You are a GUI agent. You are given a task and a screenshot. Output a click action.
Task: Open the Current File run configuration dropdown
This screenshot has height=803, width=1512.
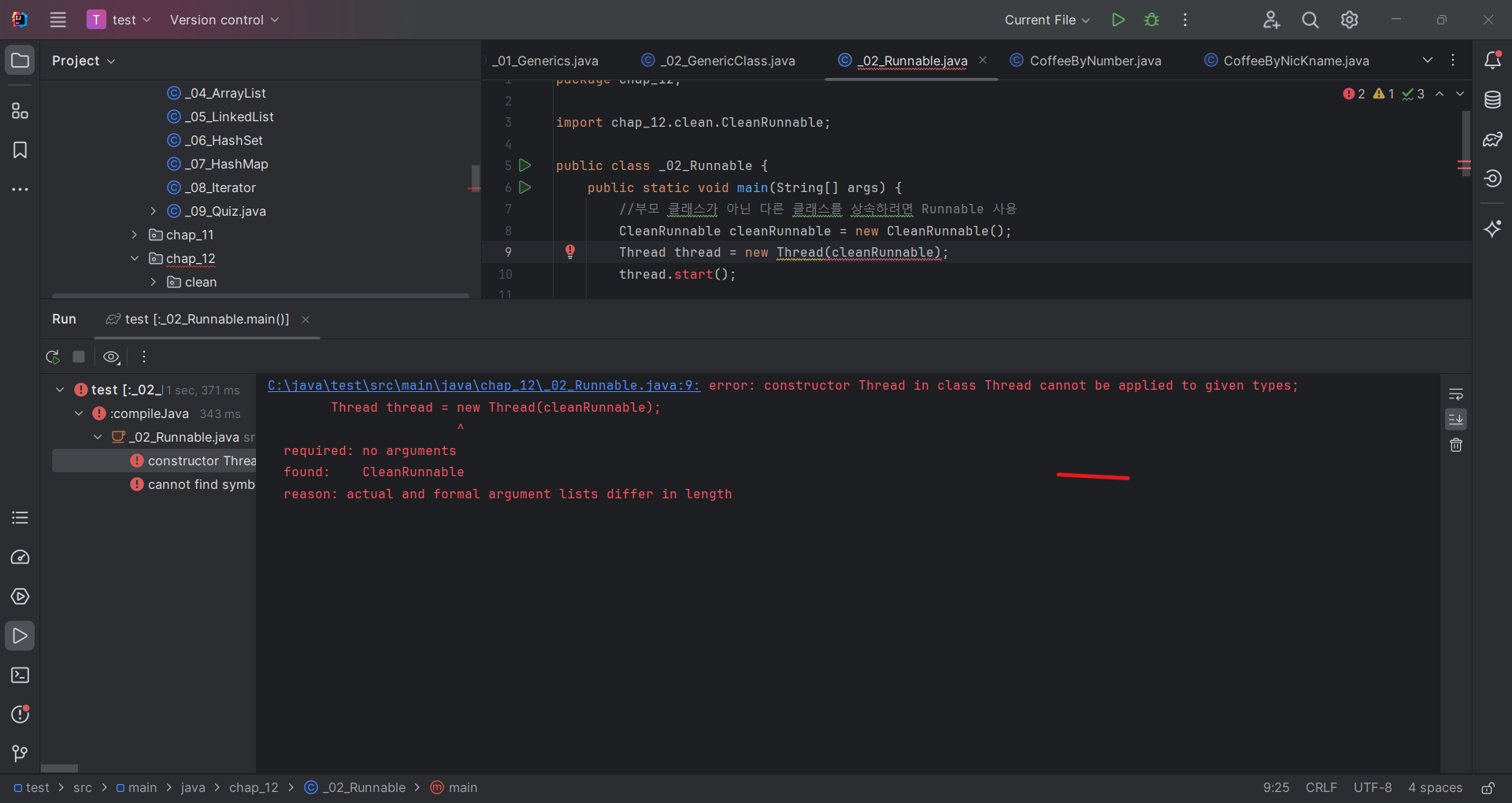[1047, 20]
